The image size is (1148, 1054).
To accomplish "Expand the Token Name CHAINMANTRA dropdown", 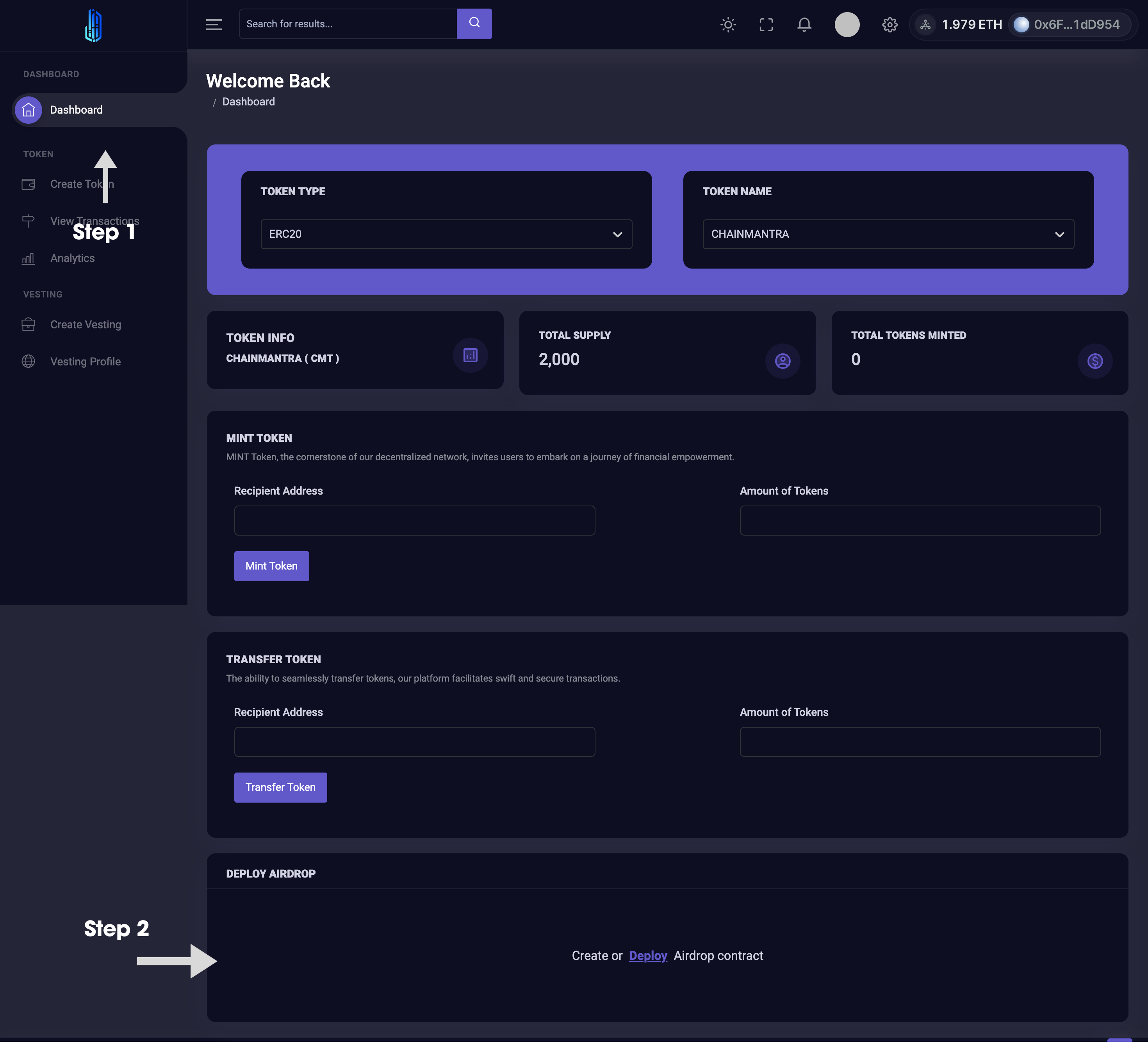I will tap(888, 234).
